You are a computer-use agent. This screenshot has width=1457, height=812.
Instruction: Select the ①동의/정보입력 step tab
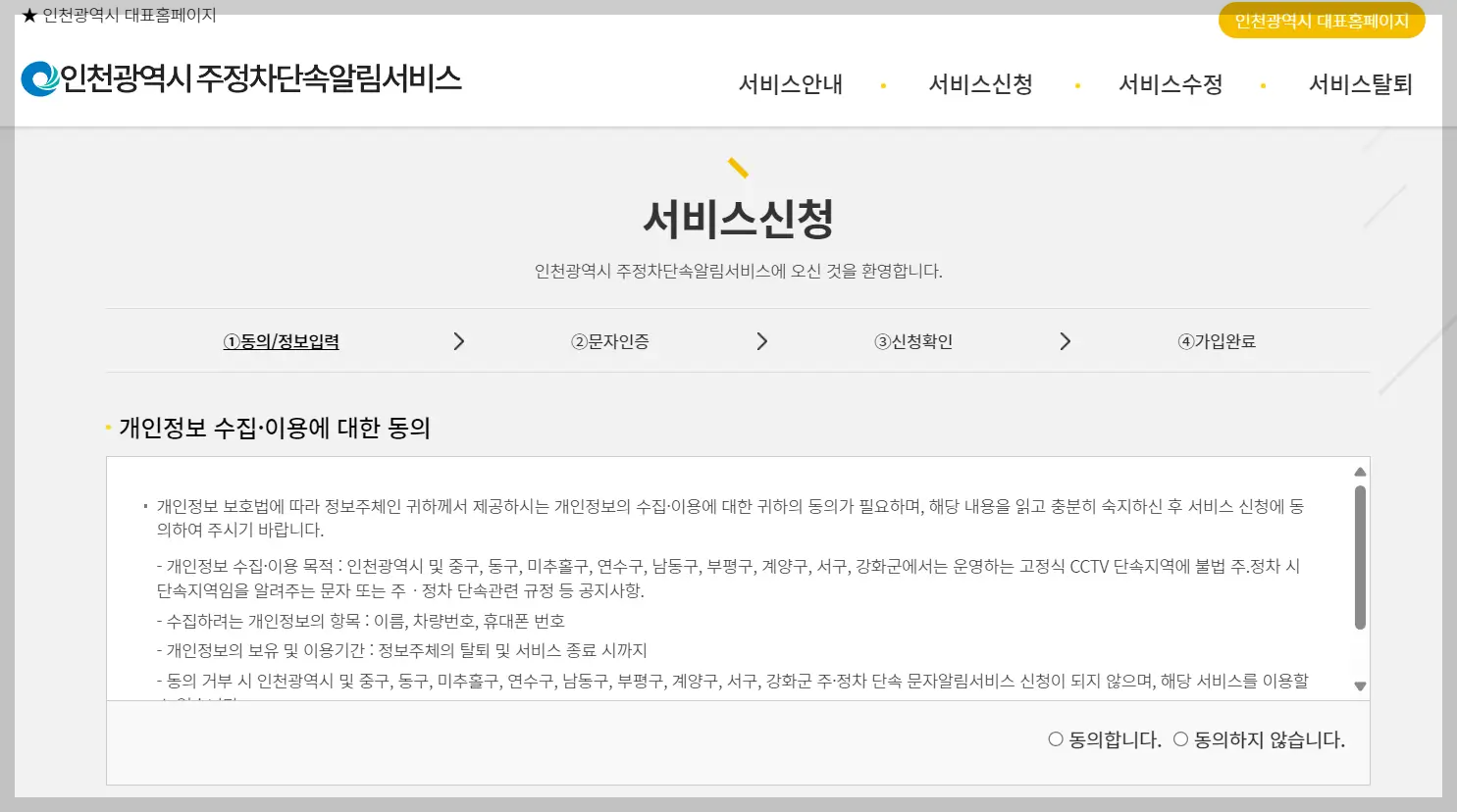[282, 340]
